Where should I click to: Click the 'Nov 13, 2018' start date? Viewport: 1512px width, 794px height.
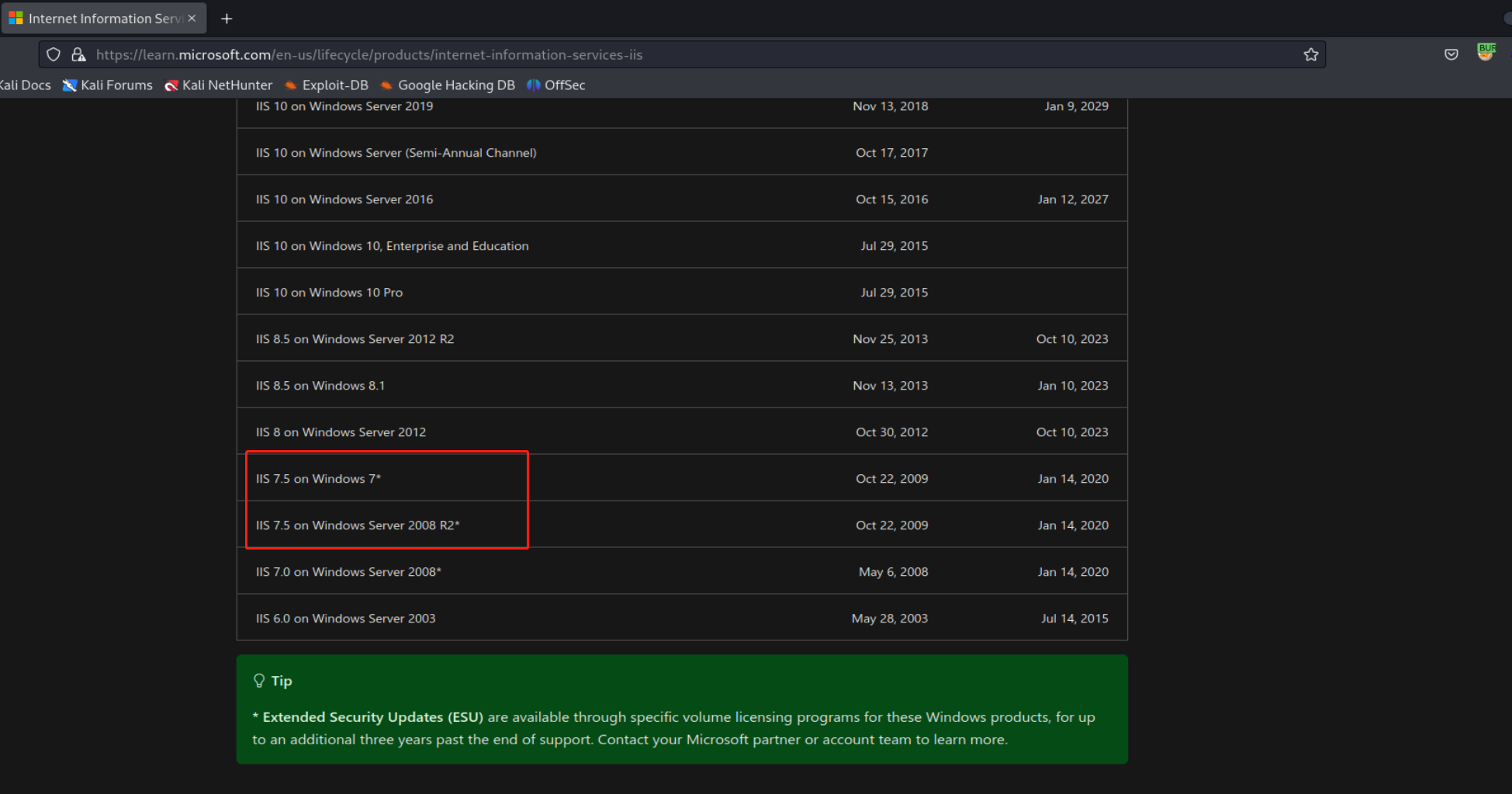click(x=891, y=106)
